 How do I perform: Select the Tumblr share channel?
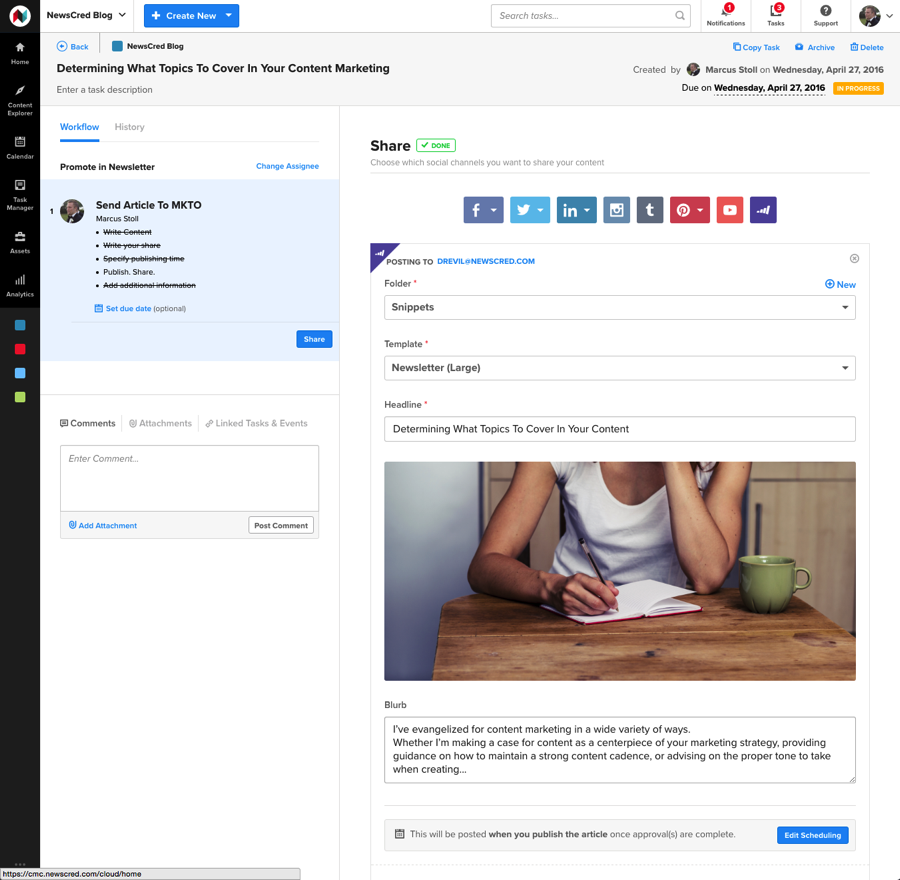pyautogui.click(x=650, y=210)
